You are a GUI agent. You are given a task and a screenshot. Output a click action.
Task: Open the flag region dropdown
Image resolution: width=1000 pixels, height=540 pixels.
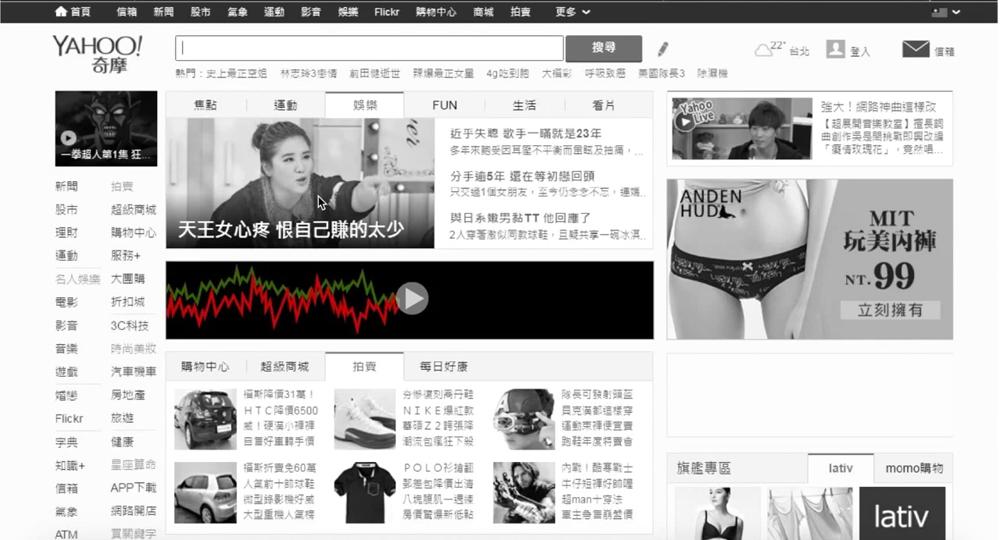coord(945,12)
